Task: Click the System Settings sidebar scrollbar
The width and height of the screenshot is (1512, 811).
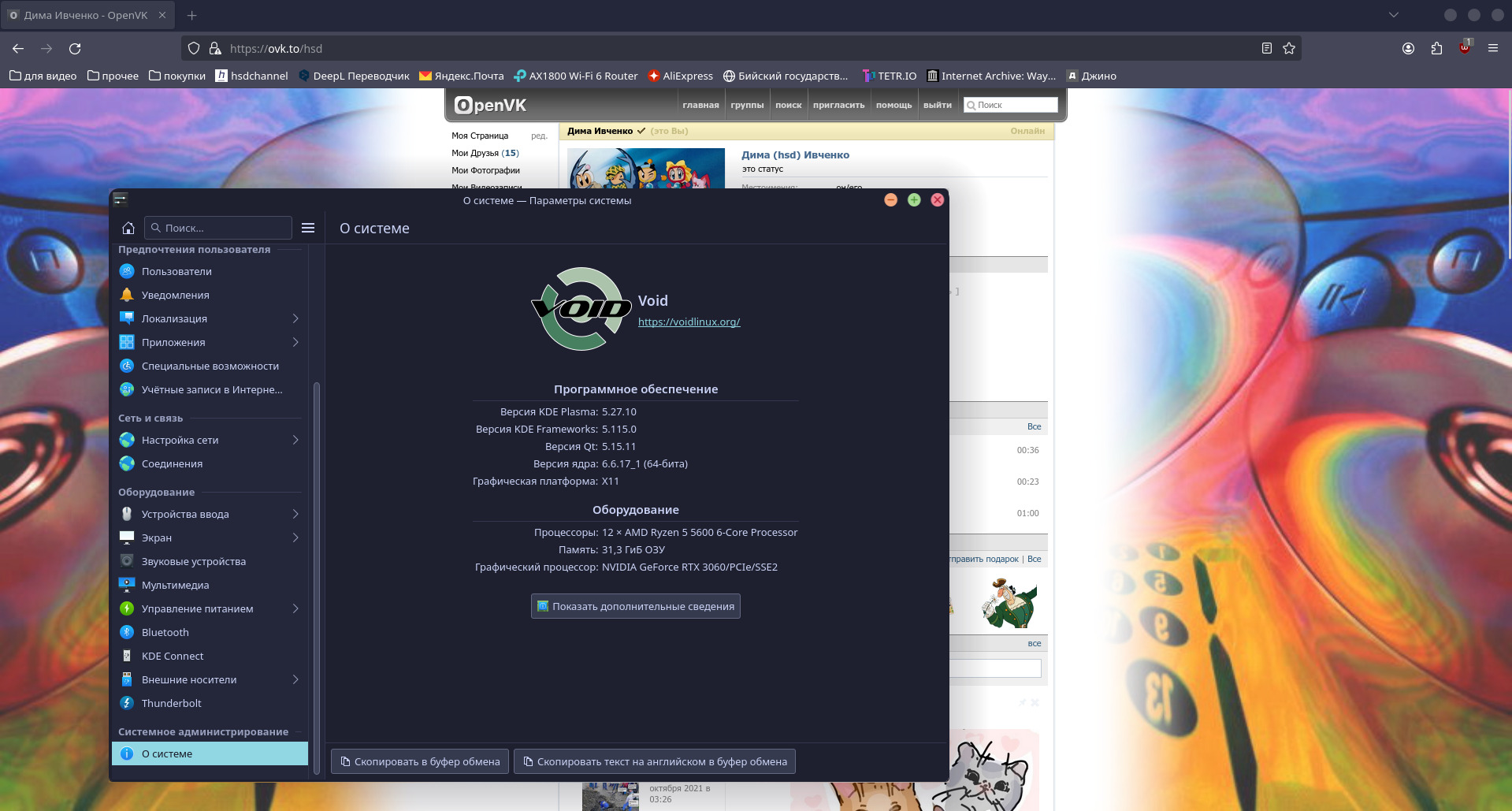Action: point(317,578)
